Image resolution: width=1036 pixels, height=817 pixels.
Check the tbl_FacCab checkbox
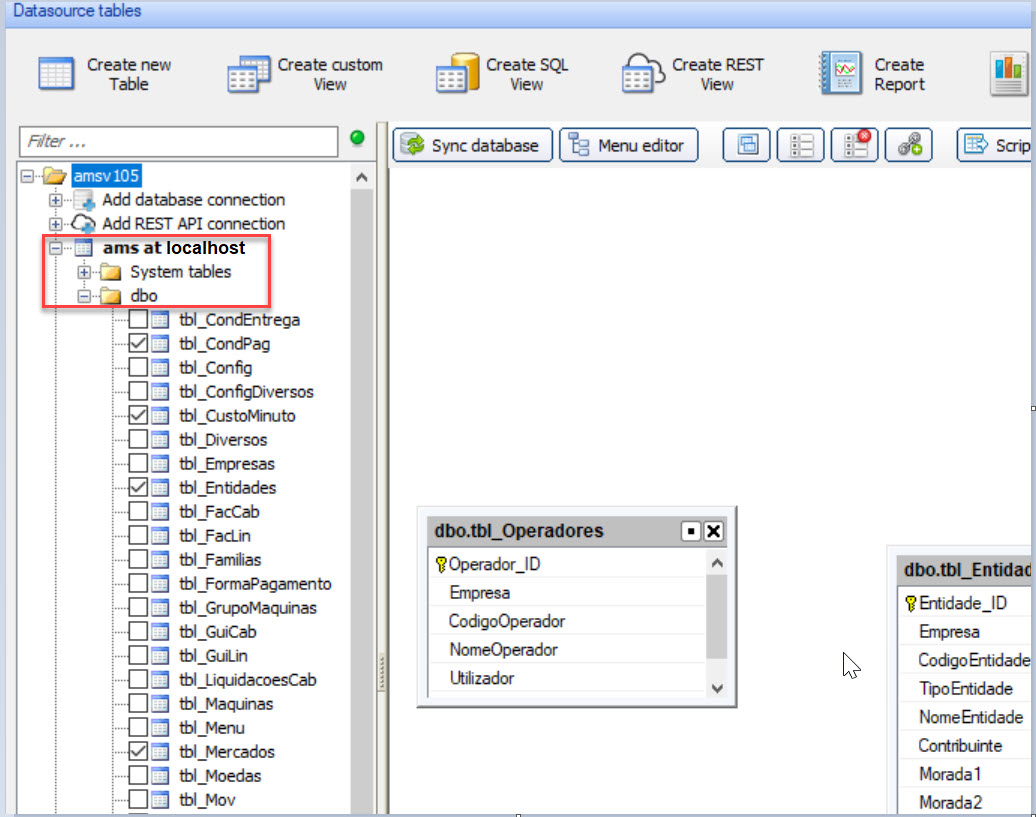pos(138,511)
